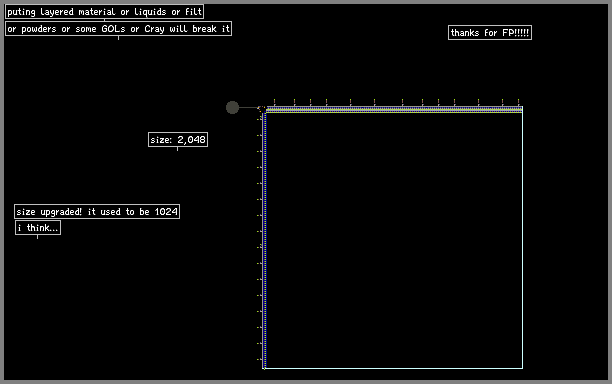Click the 'size upgraded! it used to be 1024' sign
Viewport: 612px width, 384px height.
pyautogui.click(x=97, y=212)
